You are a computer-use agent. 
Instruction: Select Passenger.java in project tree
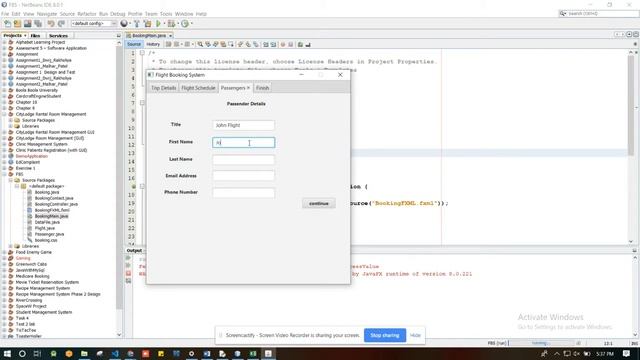pyautogui.click(x=49, y=234)
